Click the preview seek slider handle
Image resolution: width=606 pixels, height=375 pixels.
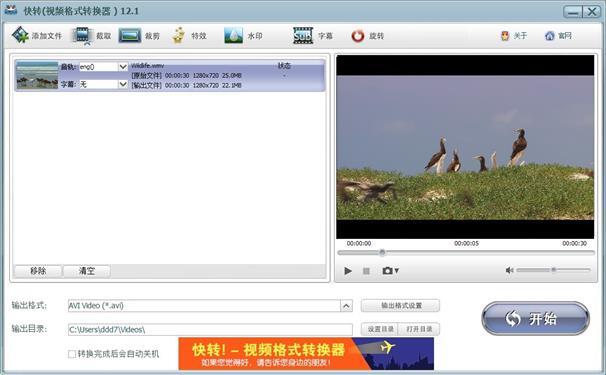pyautogui.click(x=382, y=252)
